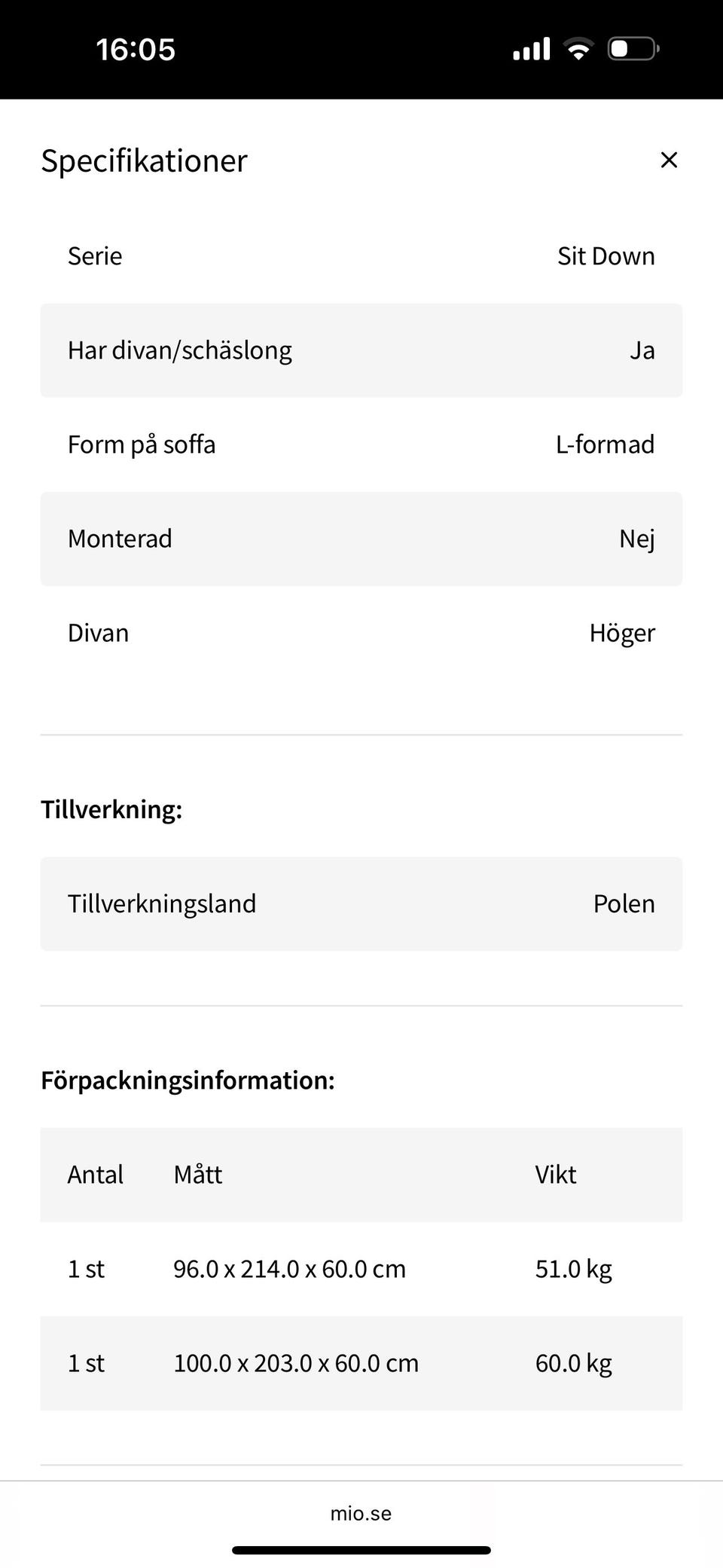The width and height of the screenshot is (723, 1568).
Task: Tap the Tillverkning section heading
Action: [111, 809]
